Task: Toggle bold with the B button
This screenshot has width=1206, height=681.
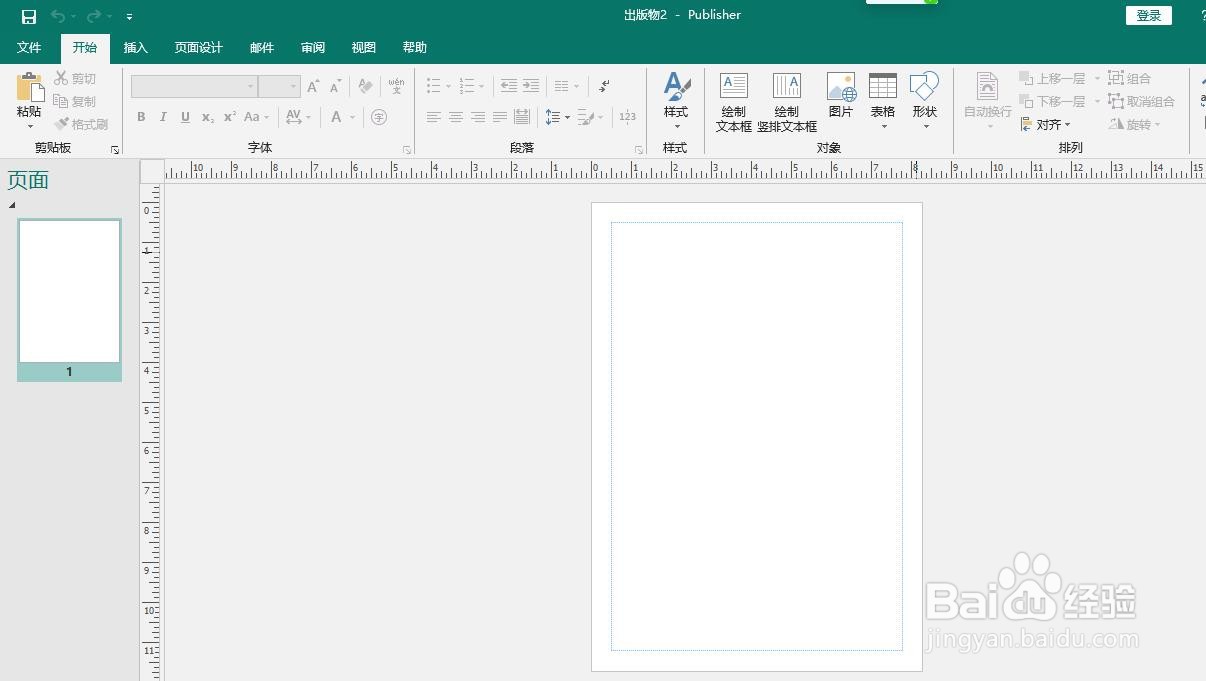Action: pos(141,117)
